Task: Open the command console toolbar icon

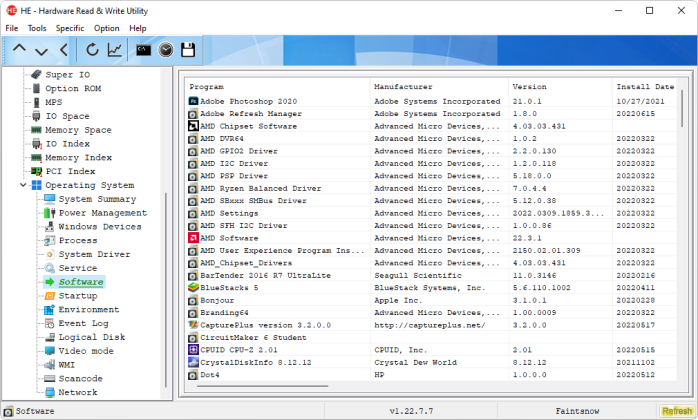Action: coord(143,49)
